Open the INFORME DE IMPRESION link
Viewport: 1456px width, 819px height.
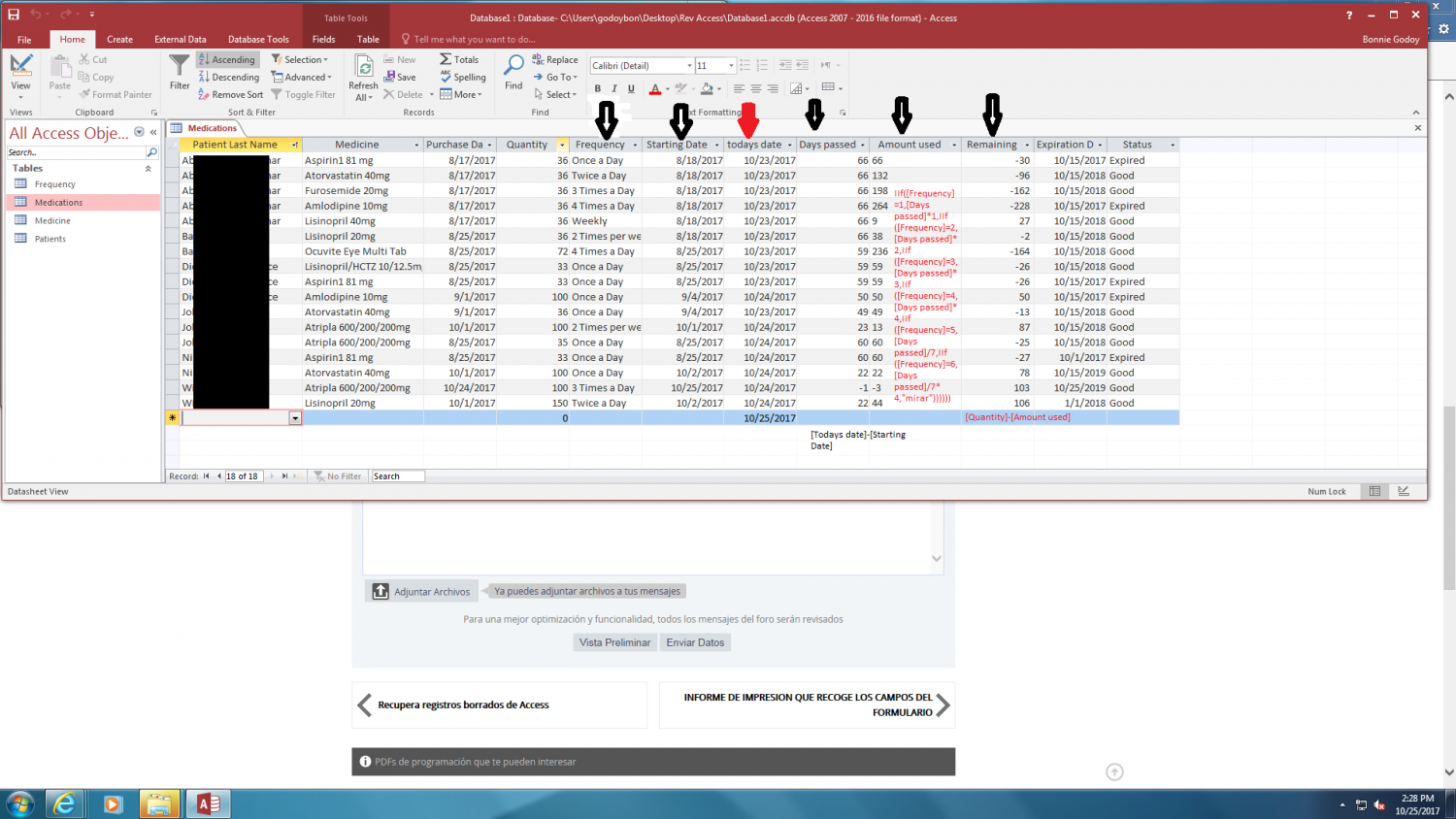coord(808,704)
